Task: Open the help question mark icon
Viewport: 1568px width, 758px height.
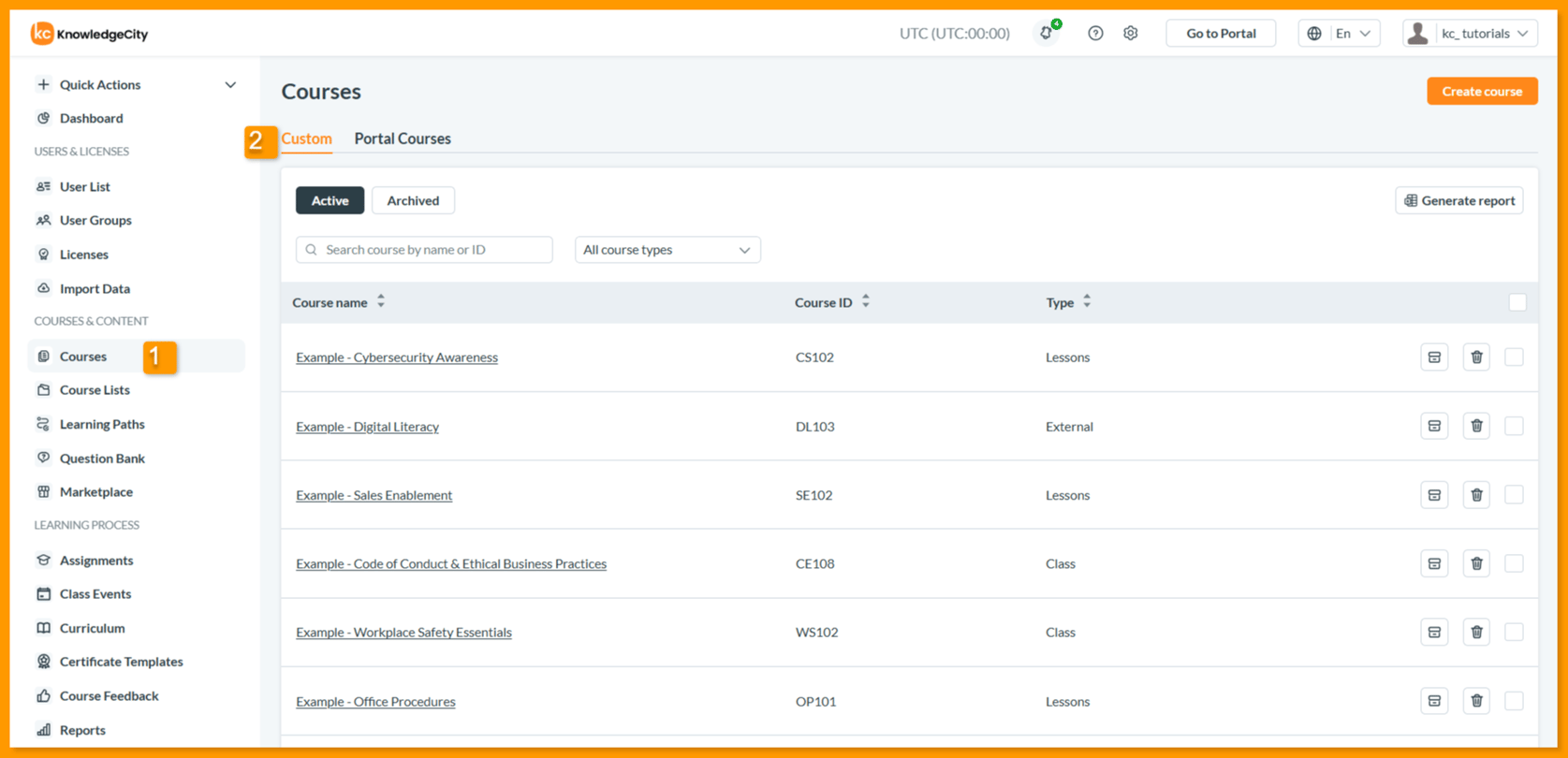Action: (x=1095, y=33)
